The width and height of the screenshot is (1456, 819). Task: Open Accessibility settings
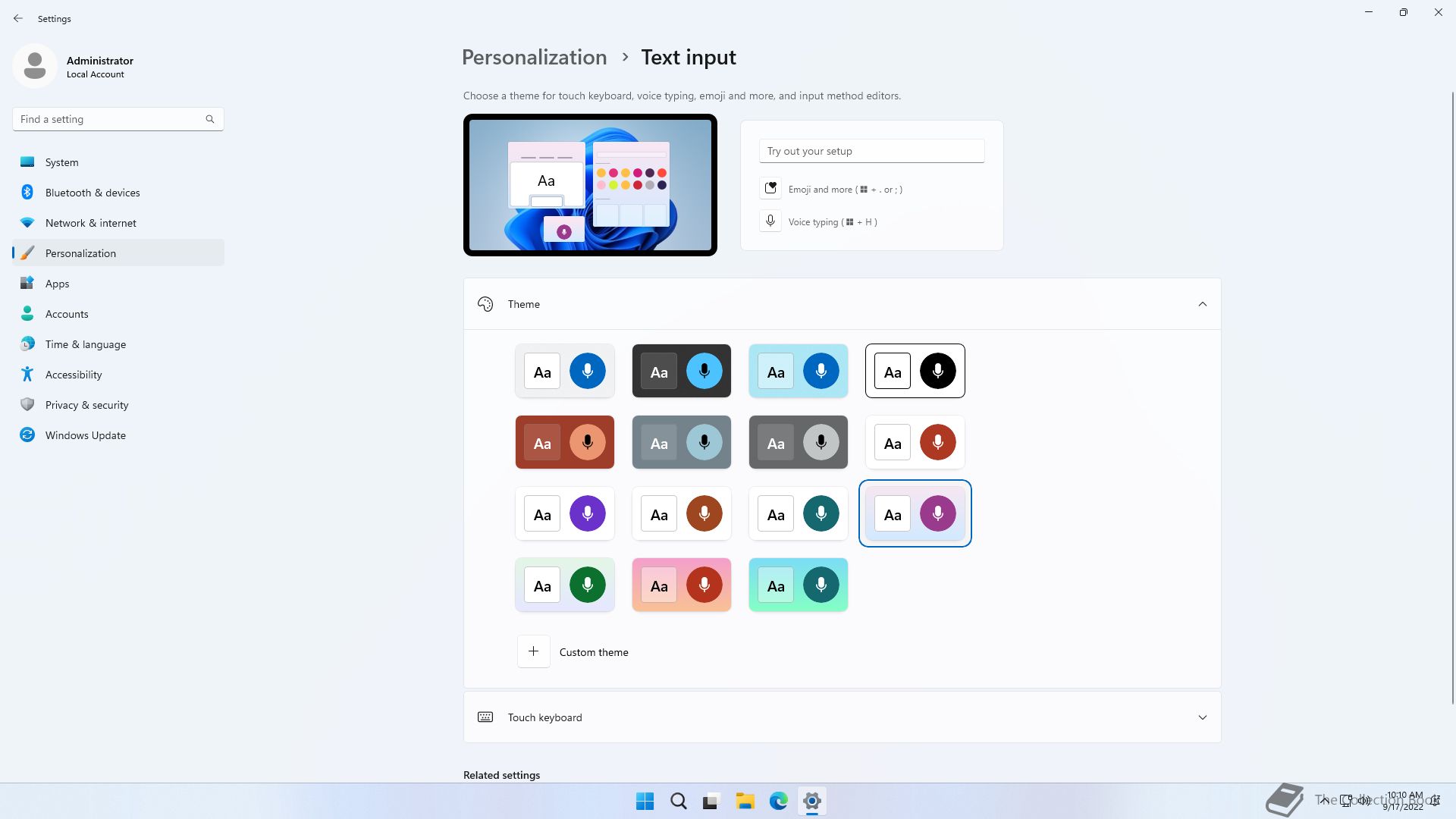click(118, 375)
